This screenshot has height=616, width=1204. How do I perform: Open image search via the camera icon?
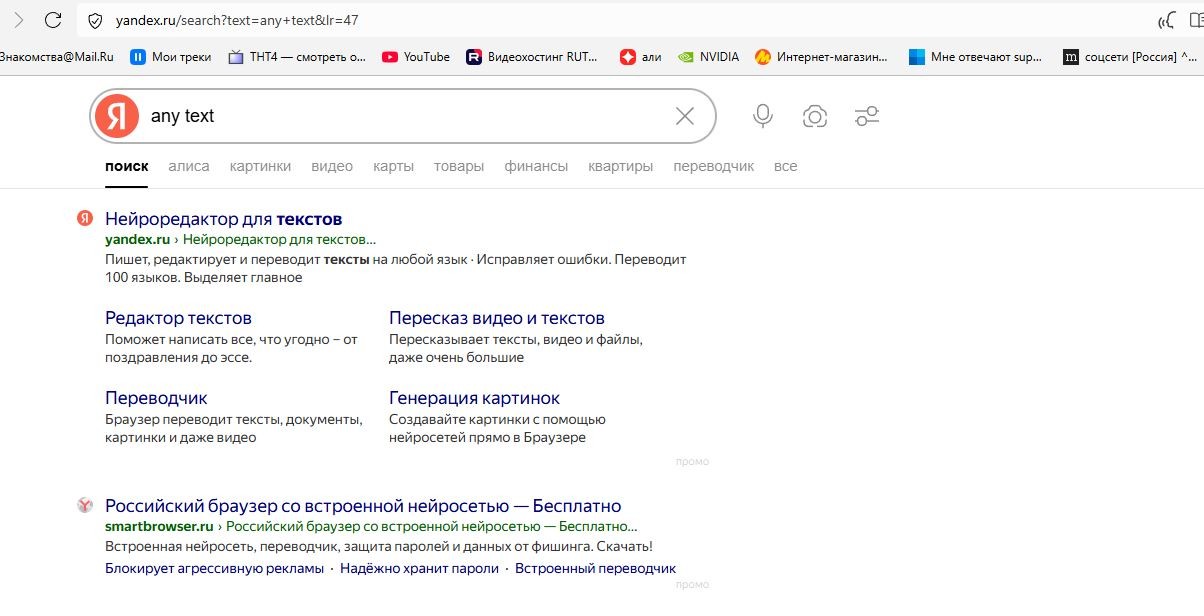(815, 116)
